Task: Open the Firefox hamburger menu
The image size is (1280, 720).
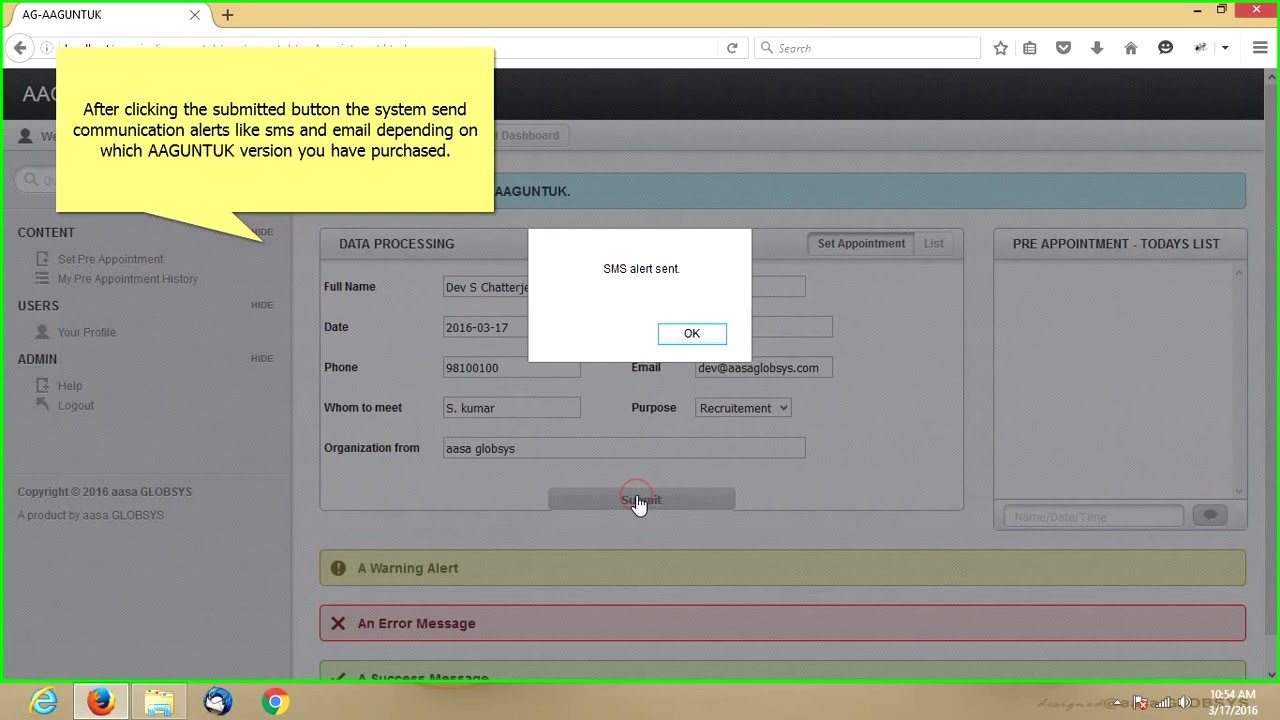Action: pyautogui.click(x=1260, y=48)
